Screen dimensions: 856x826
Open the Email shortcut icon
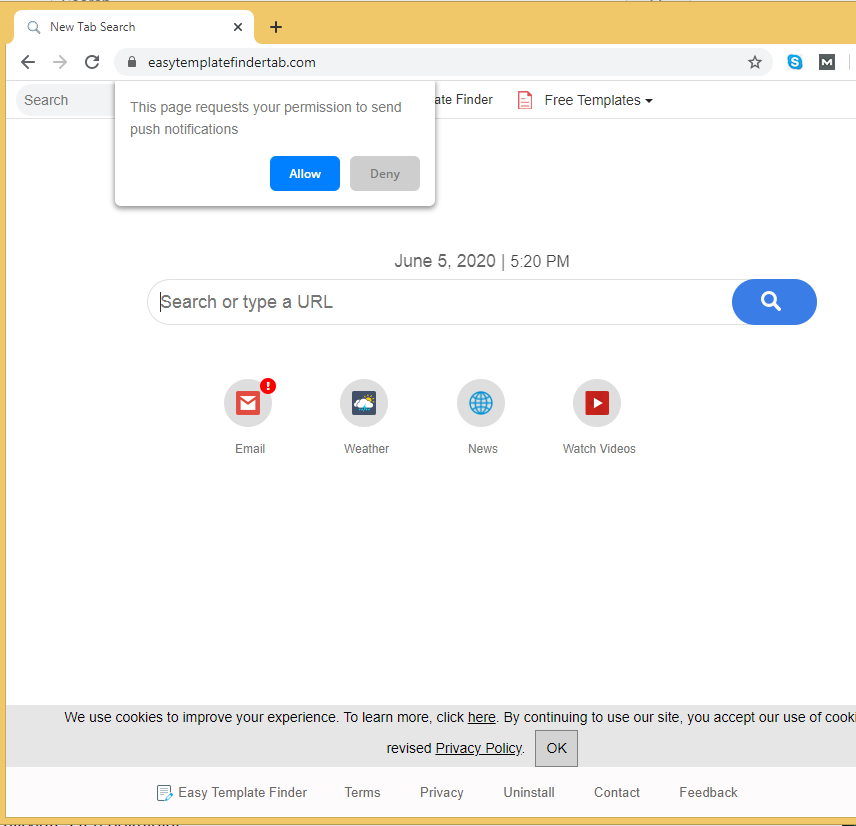point(248,403)
